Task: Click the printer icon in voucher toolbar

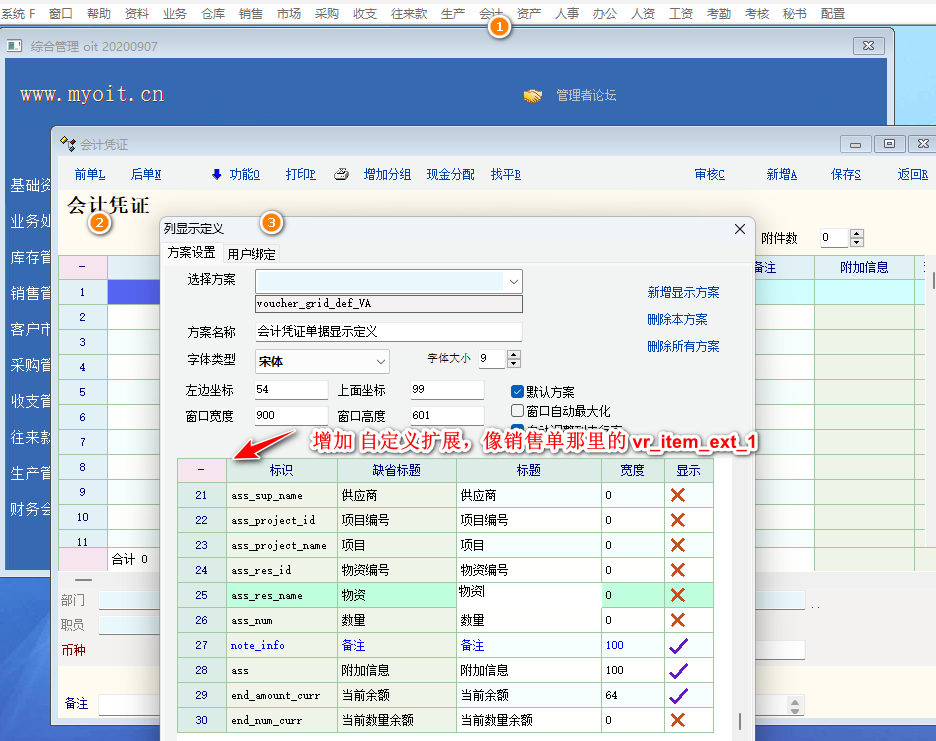Action: [341, 174]
